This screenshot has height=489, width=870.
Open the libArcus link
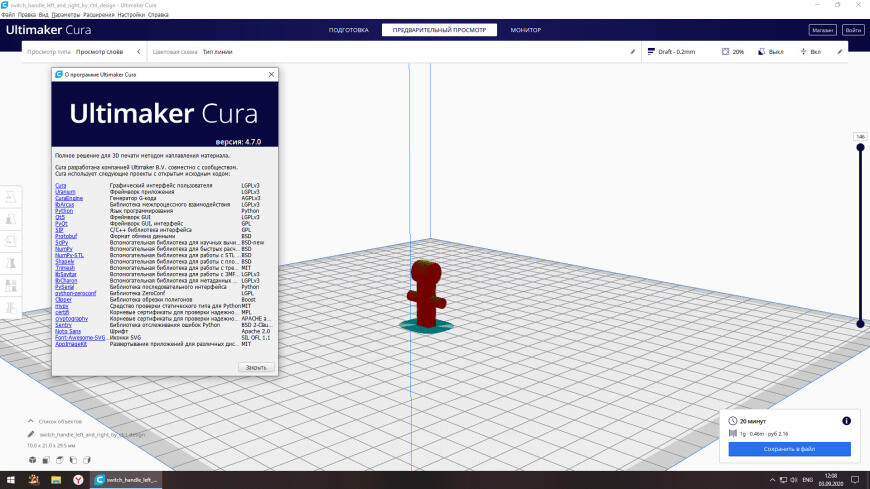coord(64,205)
